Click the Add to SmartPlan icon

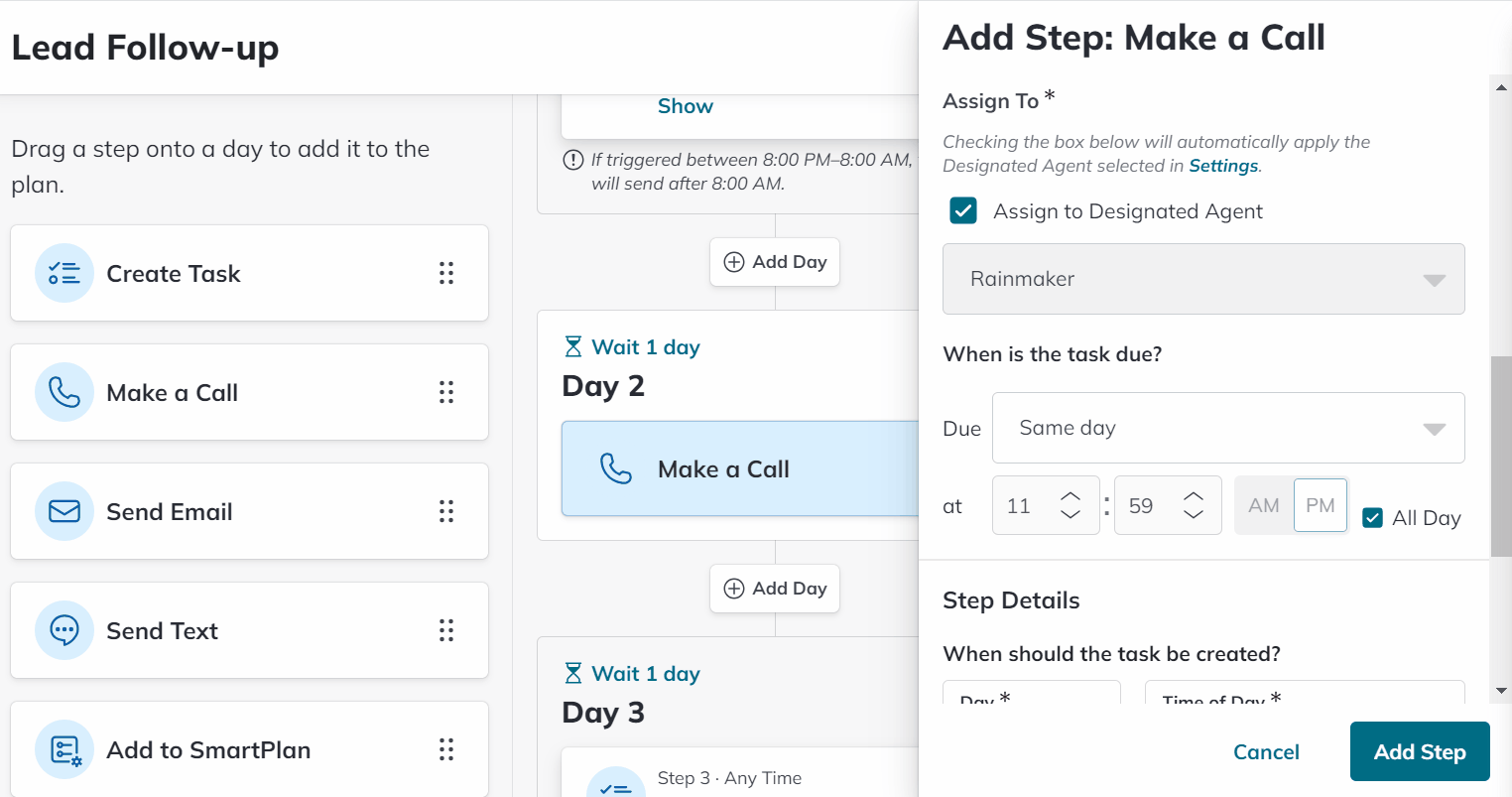[x=64, y=749]
